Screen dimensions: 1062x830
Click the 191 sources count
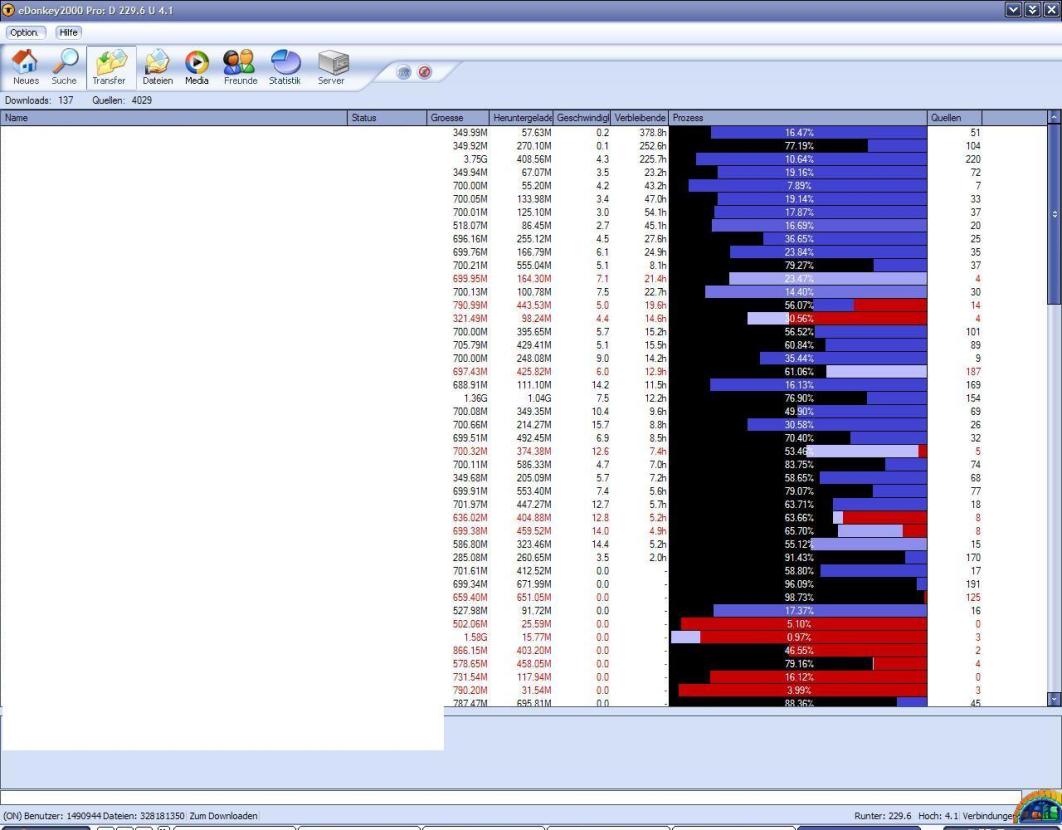click(973, 584)
